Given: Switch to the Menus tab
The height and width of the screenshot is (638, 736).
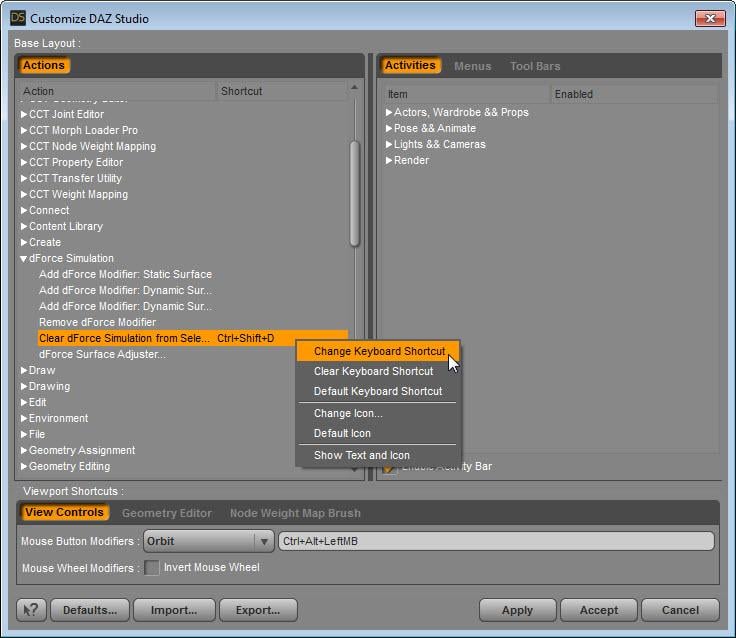Looking at the screenshot, I should 472,66.
